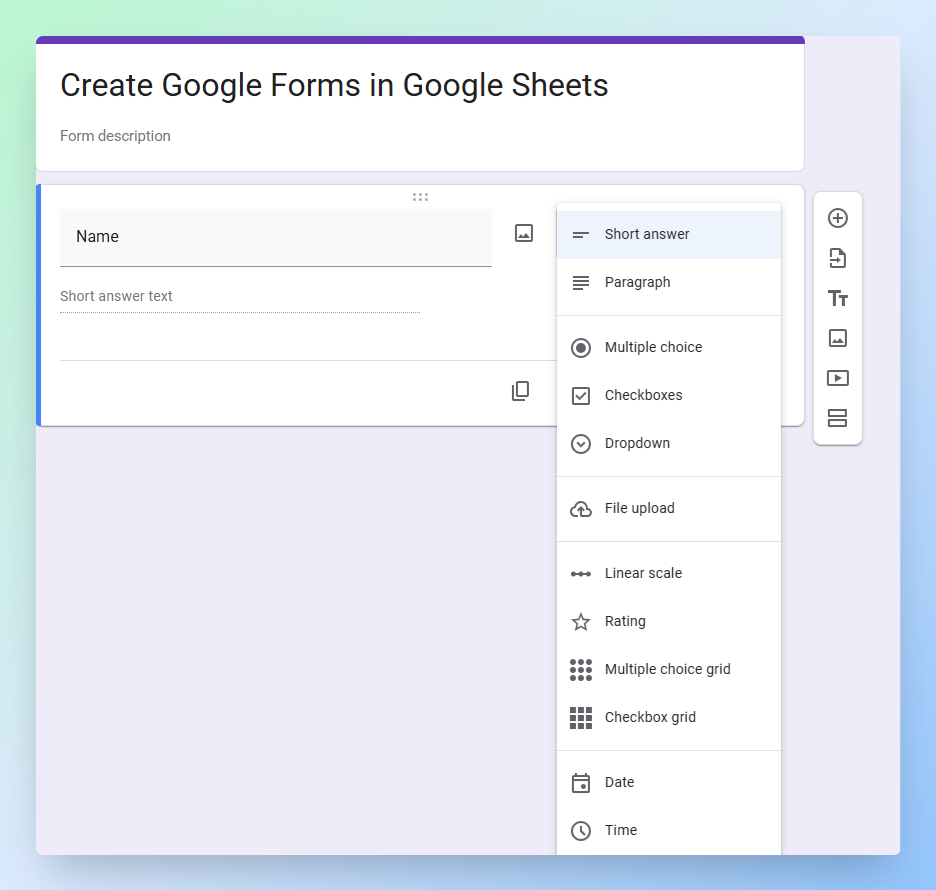Grab the question drag handle dots
The image size is (936, 890).
[x=420, y=197]
